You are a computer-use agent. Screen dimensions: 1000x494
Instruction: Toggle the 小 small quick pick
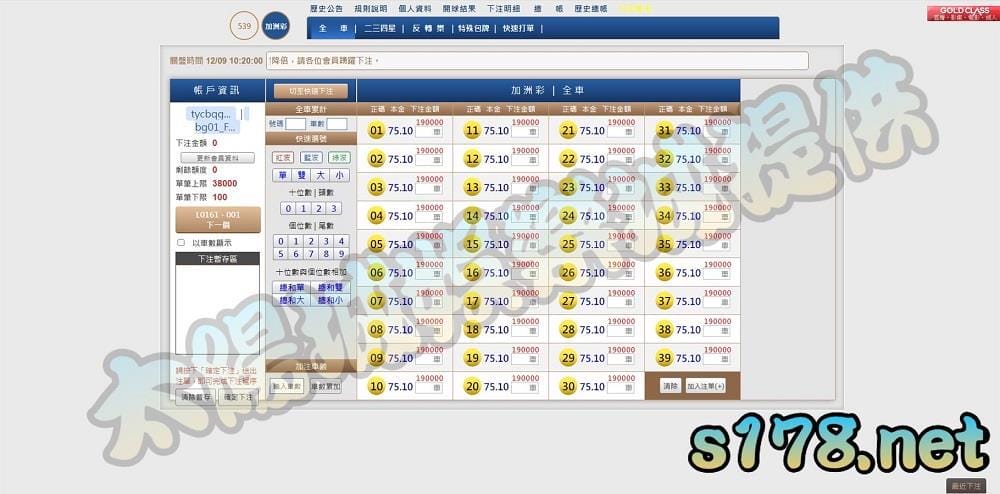pos(340,175)
